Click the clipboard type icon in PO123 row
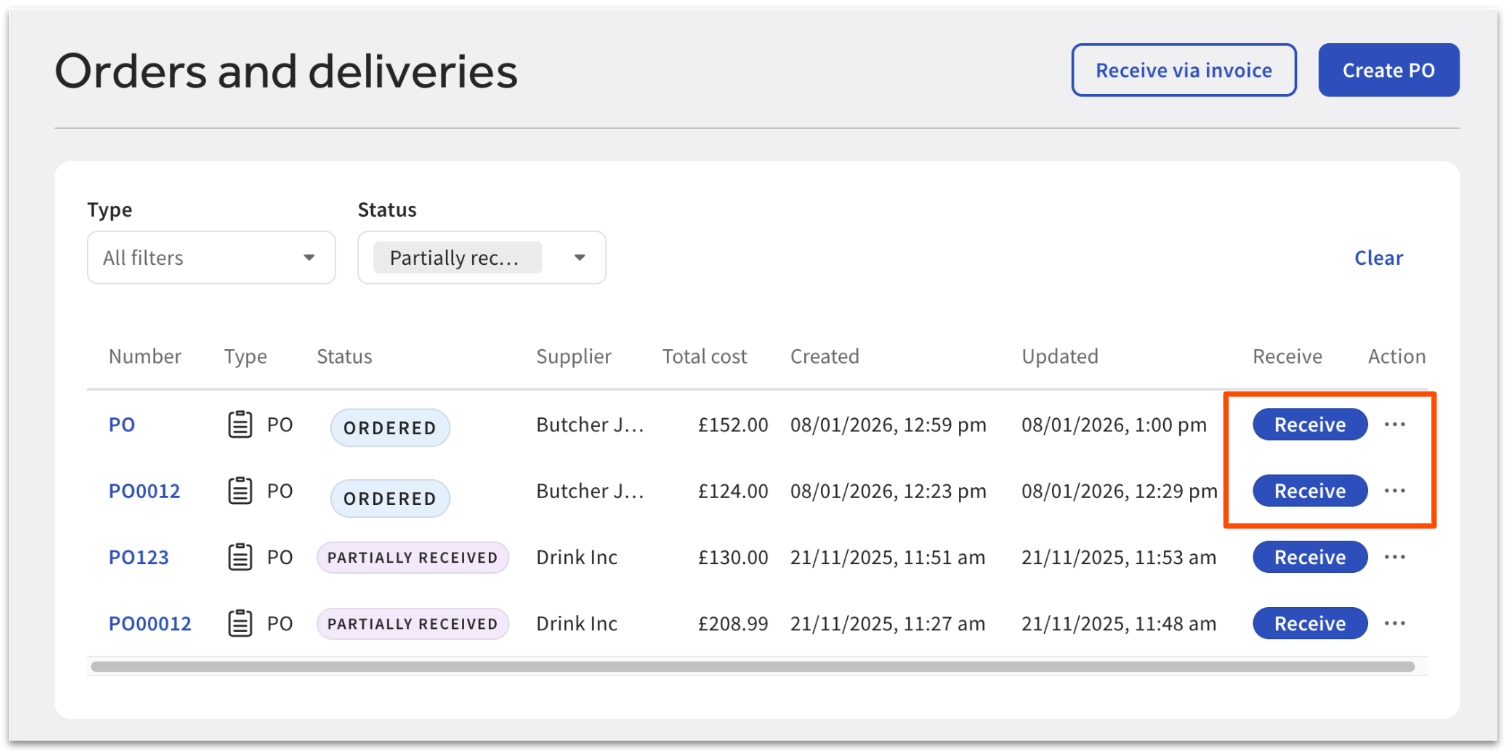Screen dimensions: 1506x752 240,557
